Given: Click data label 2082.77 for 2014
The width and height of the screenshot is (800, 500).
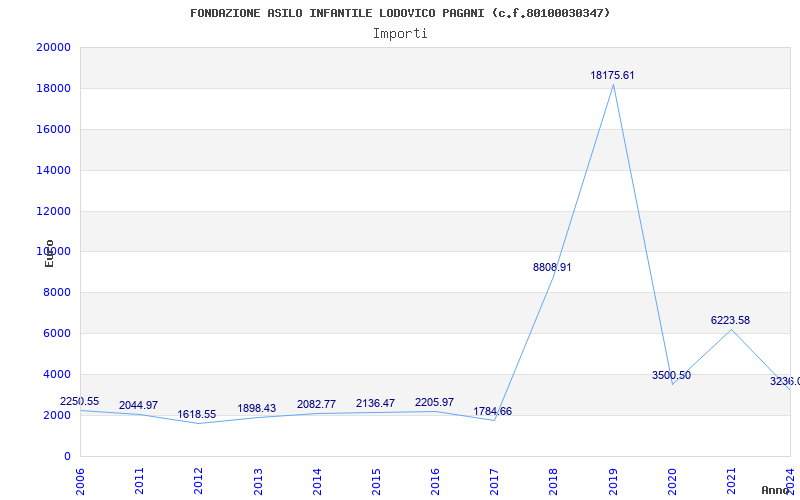Looking at the screenshot, I should point(316,405).
